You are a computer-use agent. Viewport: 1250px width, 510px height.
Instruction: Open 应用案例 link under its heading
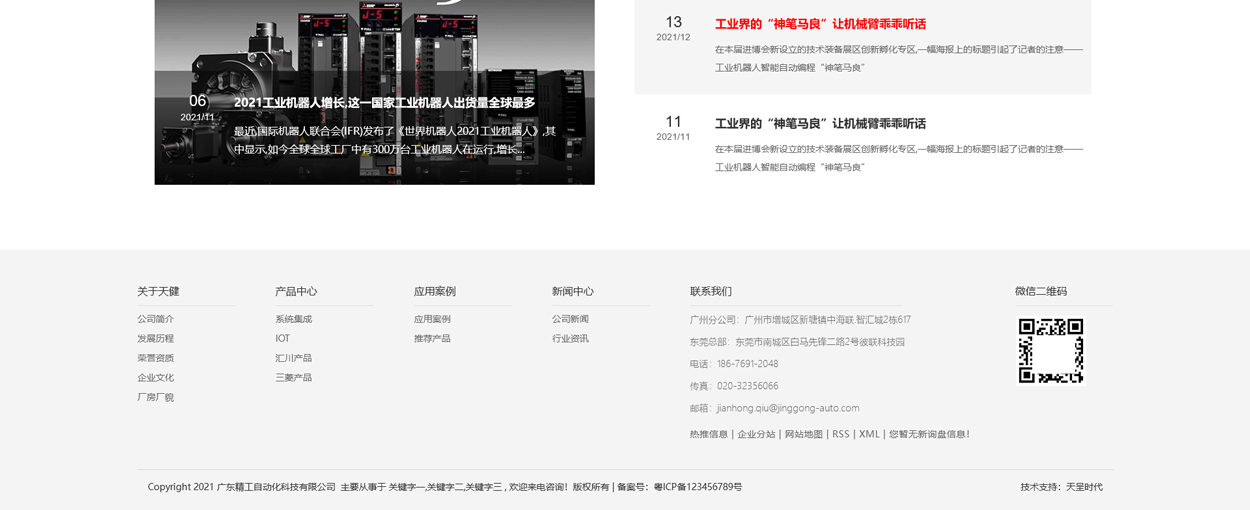(x=432, y=319)
